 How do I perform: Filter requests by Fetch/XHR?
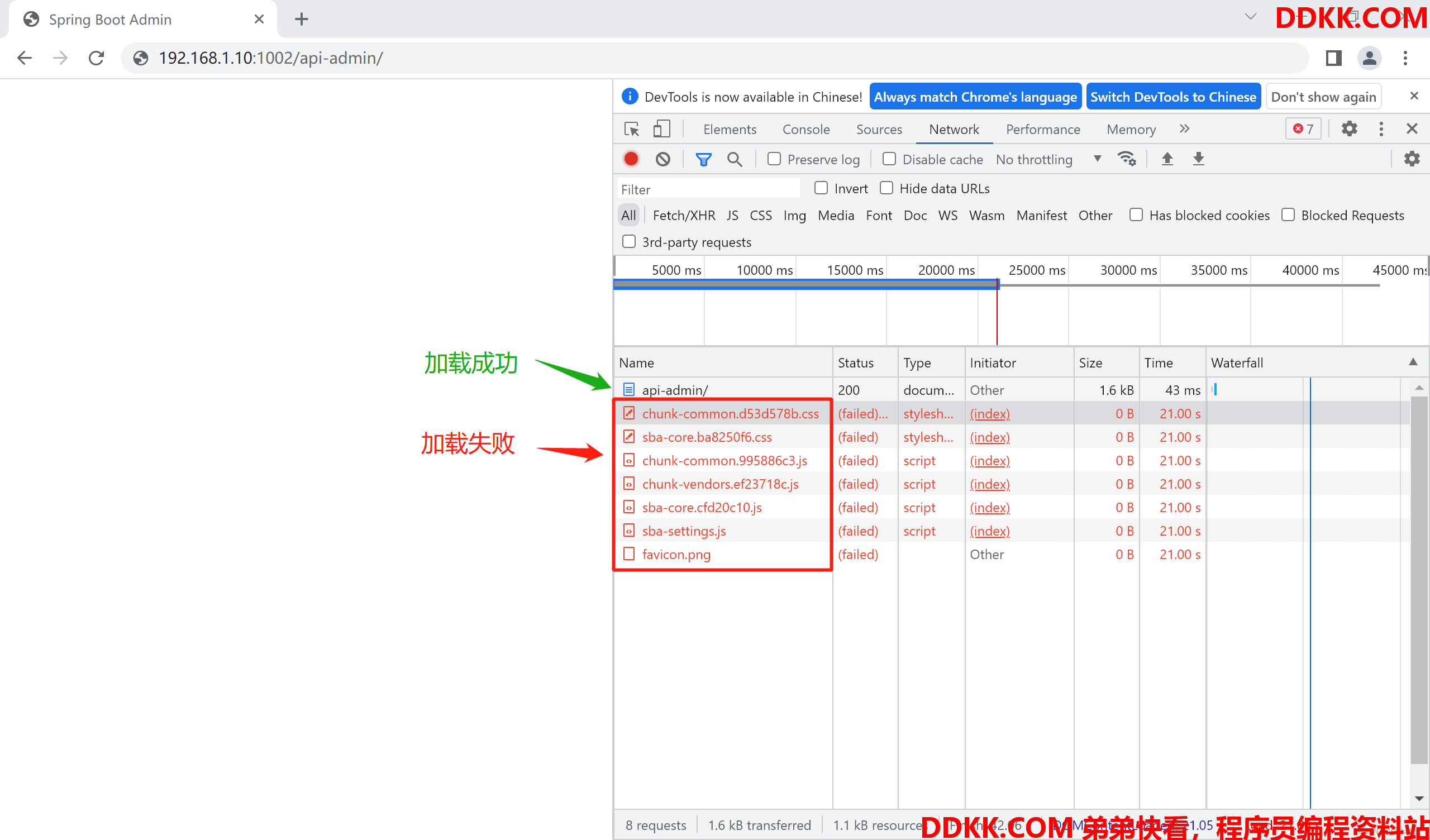684,216
